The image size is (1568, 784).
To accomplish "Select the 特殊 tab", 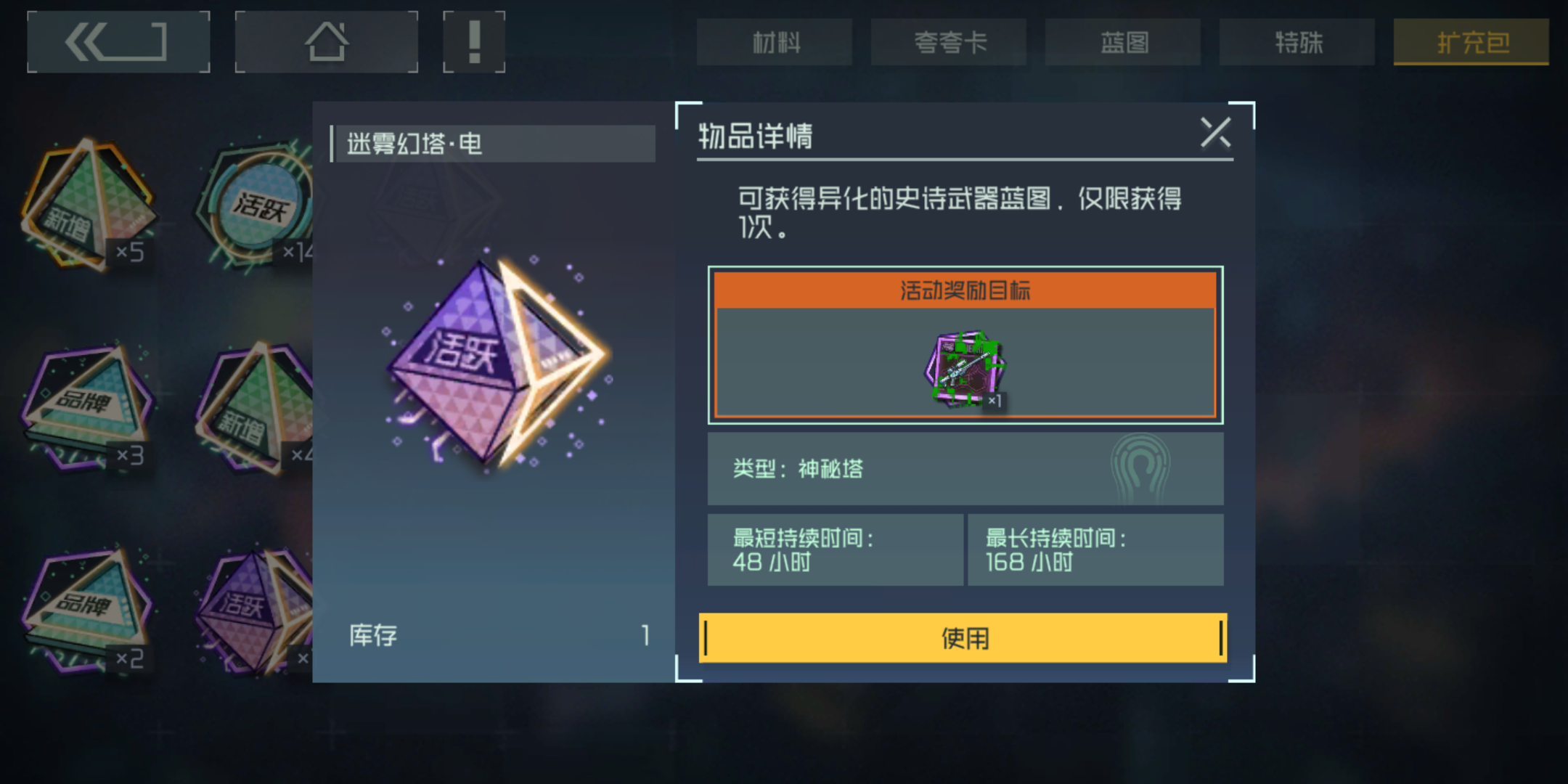I will pyautogui.click(x=1297, y=42).
